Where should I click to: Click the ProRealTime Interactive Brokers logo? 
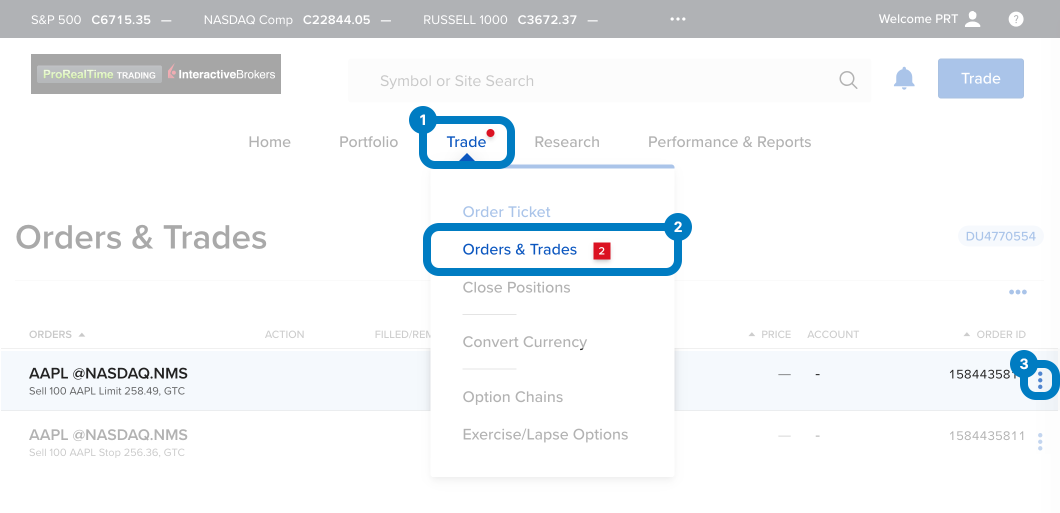click(156, 74)
